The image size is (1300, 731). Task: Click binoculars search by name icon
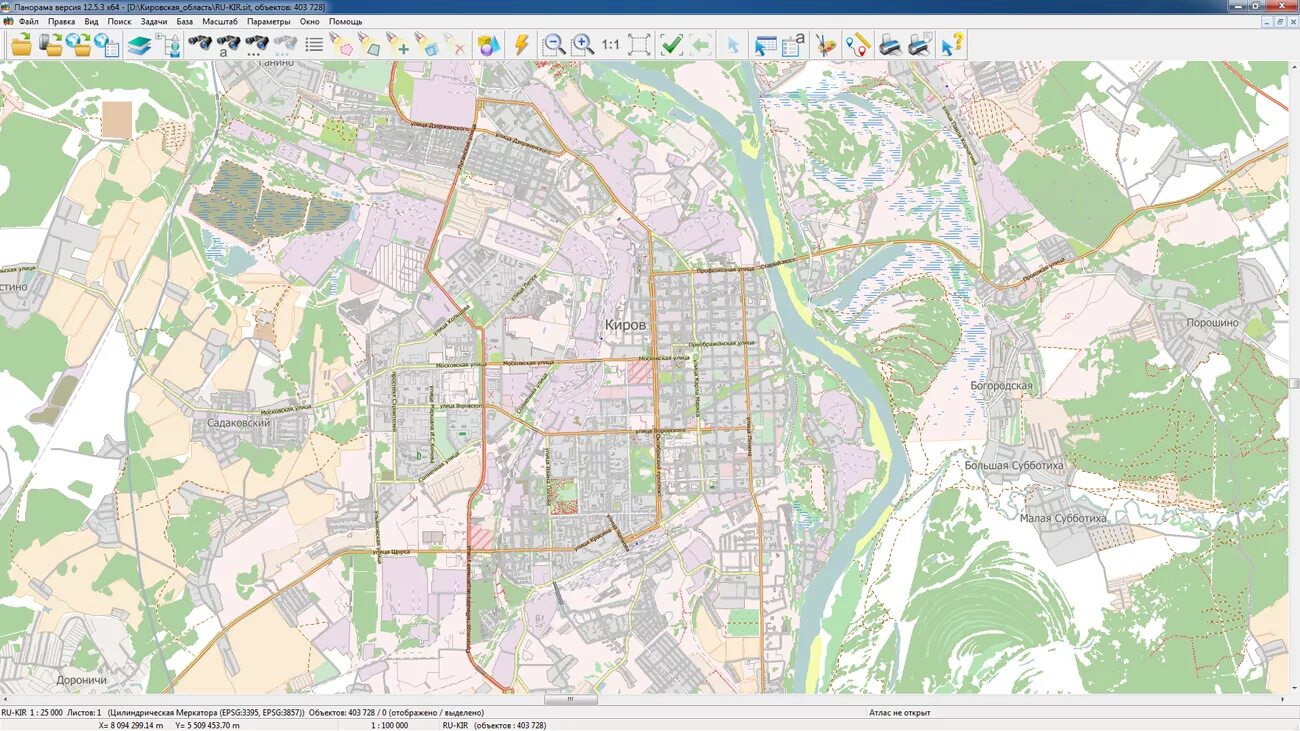(229, 44)
